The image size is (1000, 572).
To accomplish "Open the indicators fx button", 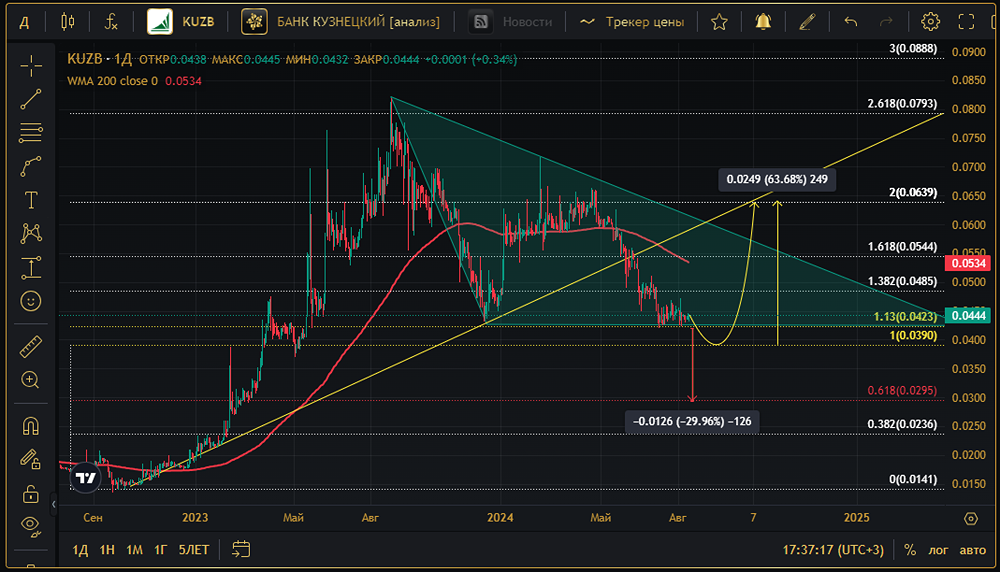I will click(111, 22).
